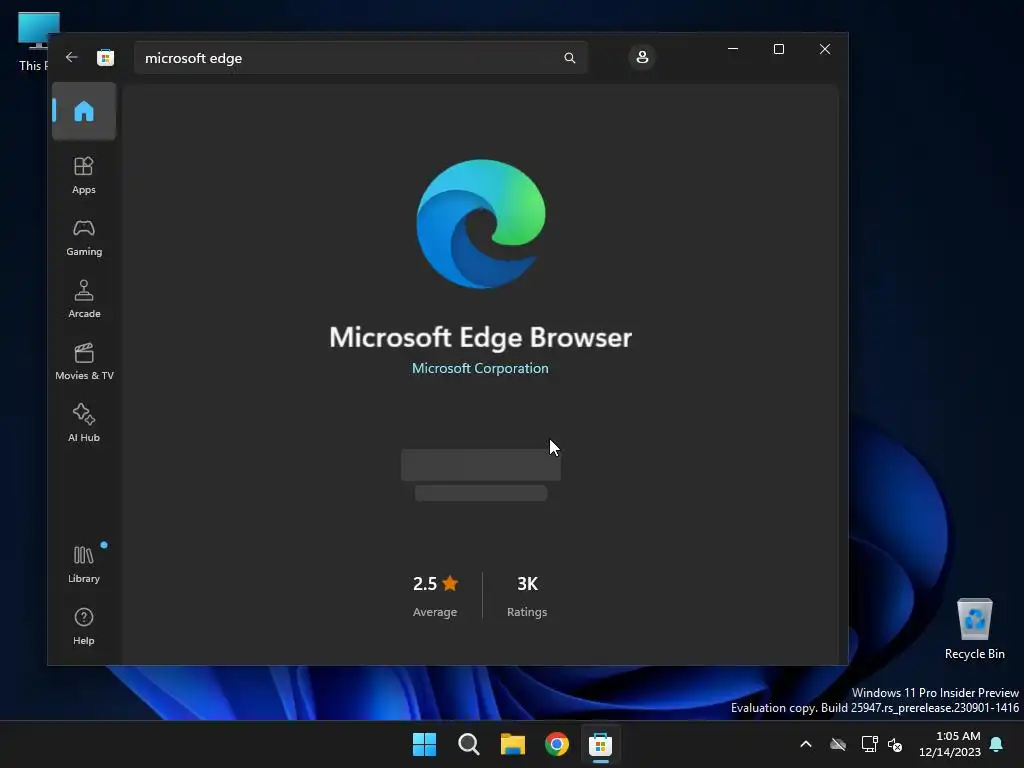Go back using the back arrow
This screenshot has height=768, width=1024.
[72, 57]
